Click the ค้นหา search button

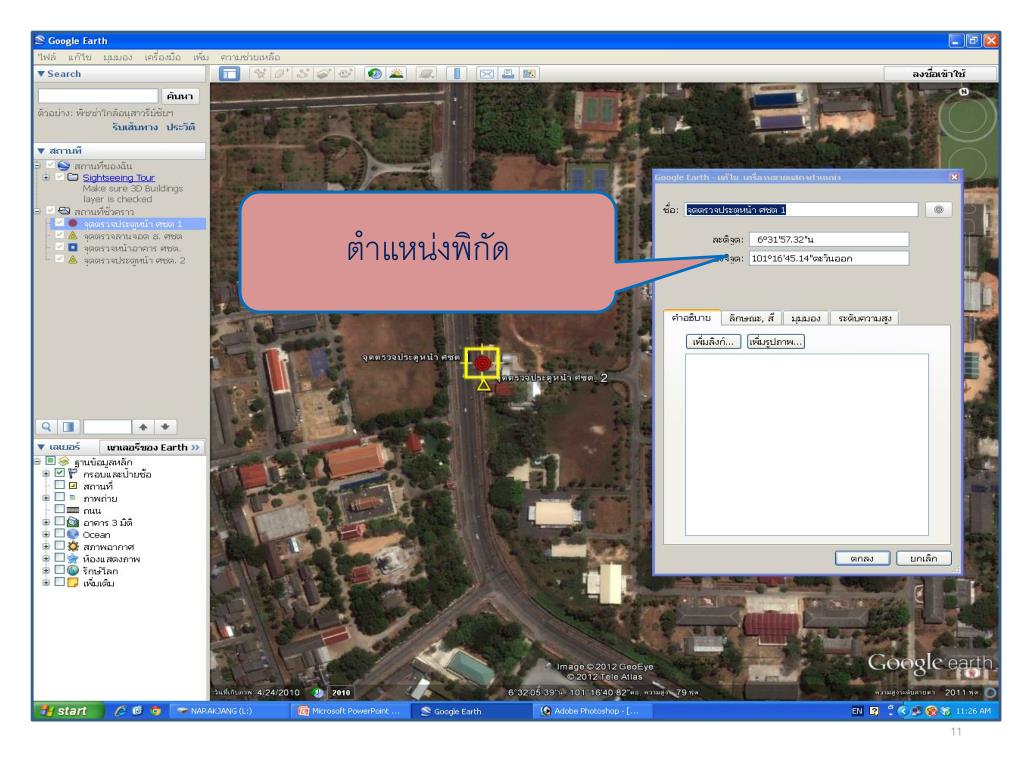(x=180, y=96)
